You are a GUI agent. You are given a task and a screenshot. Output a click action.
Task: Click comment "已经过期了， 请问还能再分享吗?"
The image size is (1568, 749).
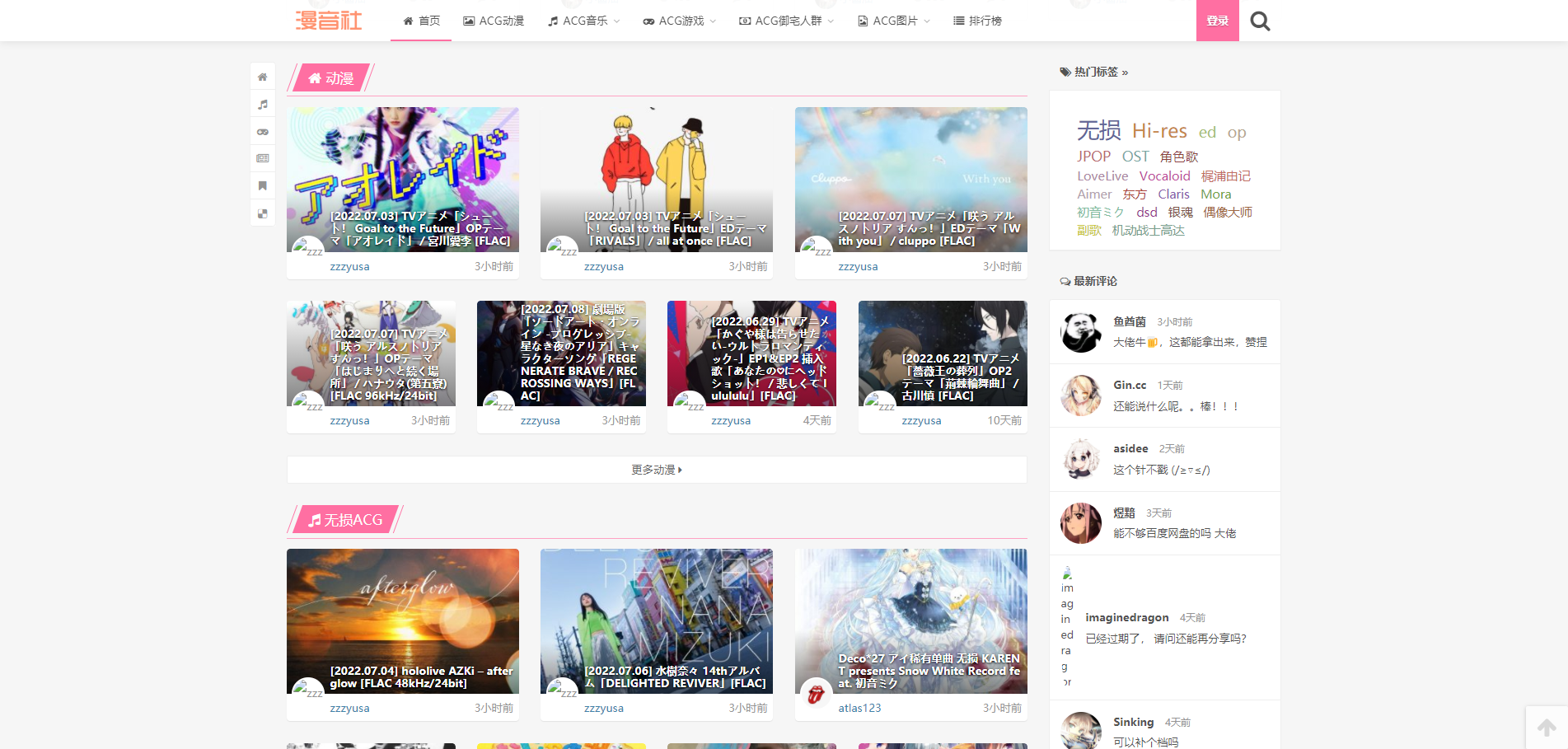click(1166, 639)
